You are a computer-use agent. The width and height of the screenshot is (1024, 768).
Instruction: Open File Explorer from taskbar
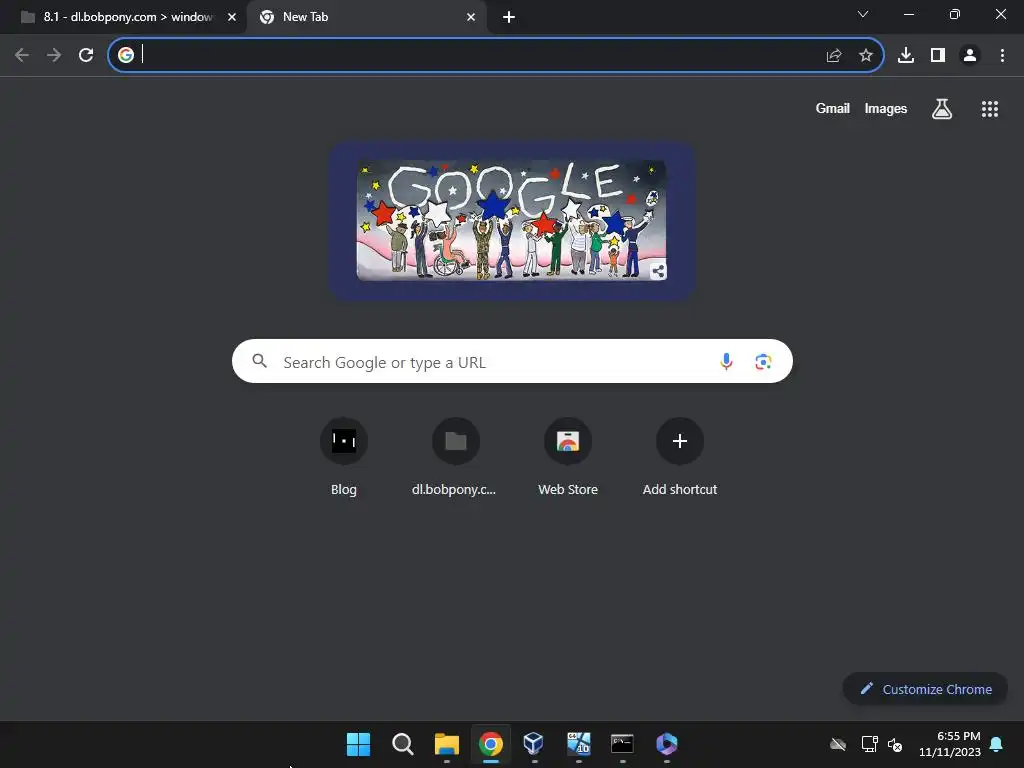point(447,744)
